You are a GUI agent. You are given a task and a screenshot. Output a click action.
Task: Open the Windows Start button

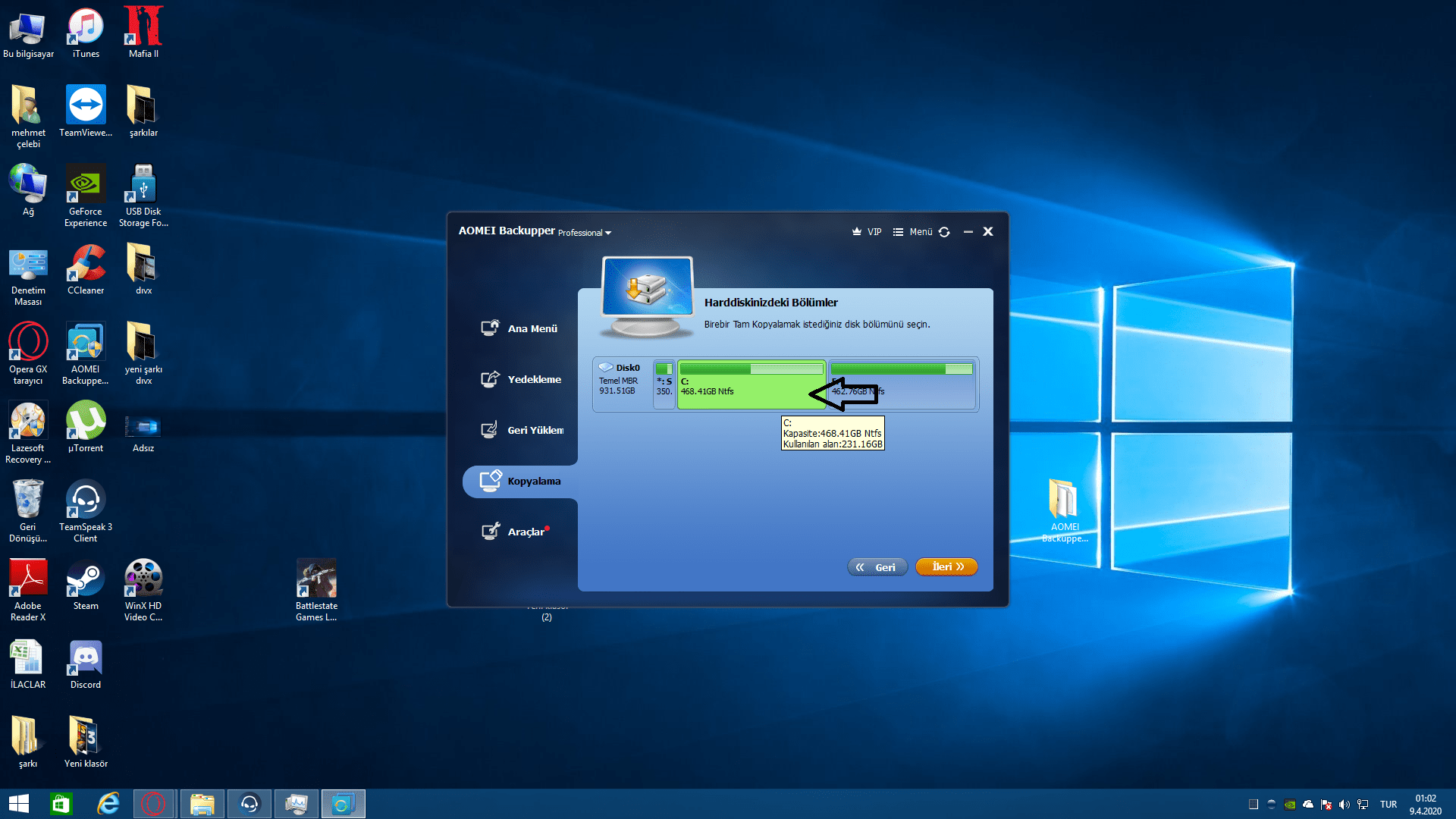[19, 804]
